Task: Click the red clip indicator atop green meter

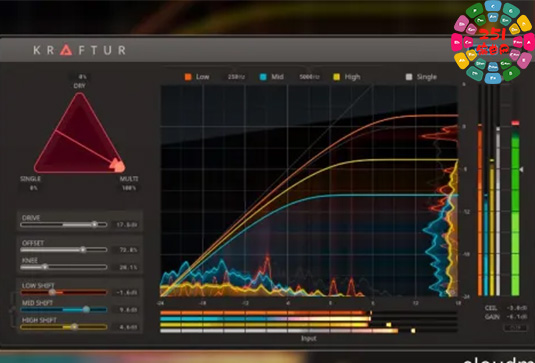Action: (x=515, y=122)
